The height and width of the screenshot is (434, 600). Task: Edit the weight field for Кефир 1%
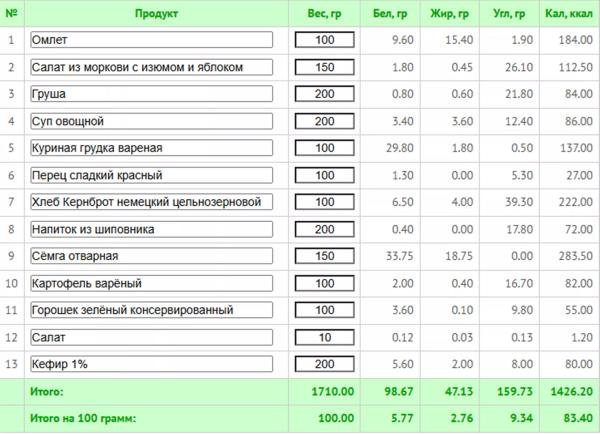(x=324, y=364)
